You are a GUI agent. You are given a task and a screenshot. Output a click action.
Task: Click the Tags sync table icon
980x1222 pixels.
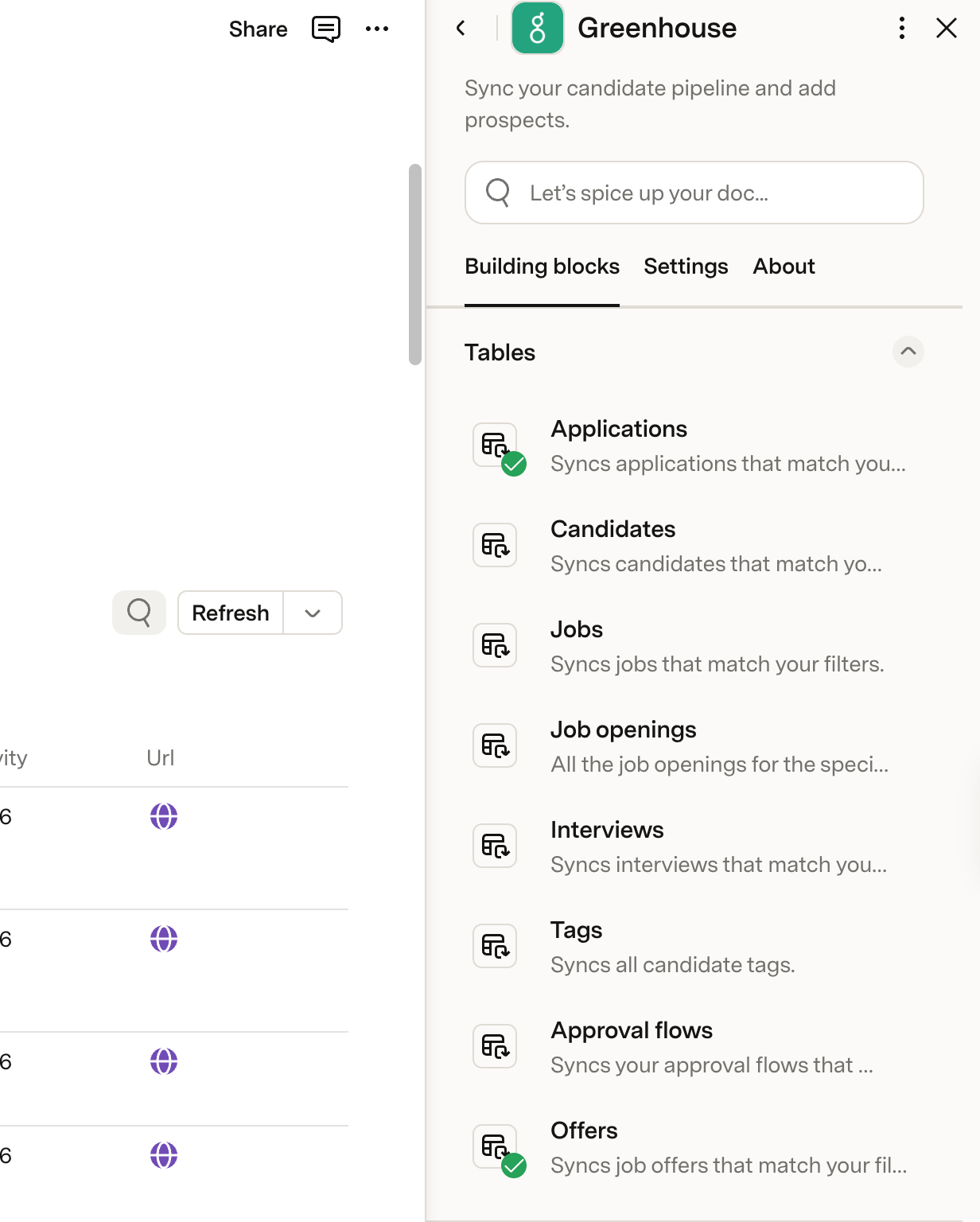click(x=495, y=946)
